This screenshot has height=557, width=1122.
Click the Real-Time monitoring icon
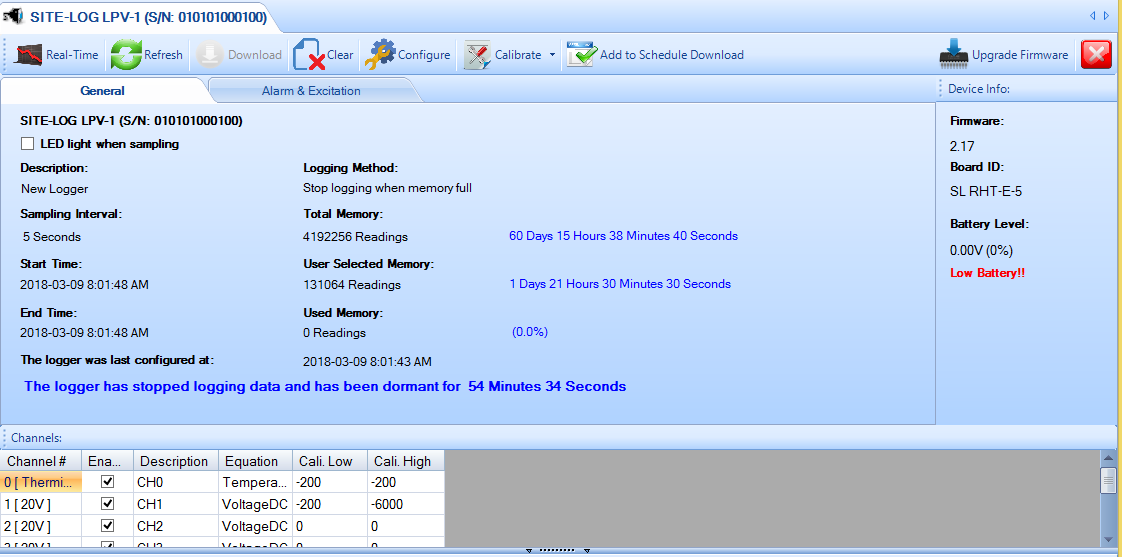pyautogui.click(x=27, y=55)
